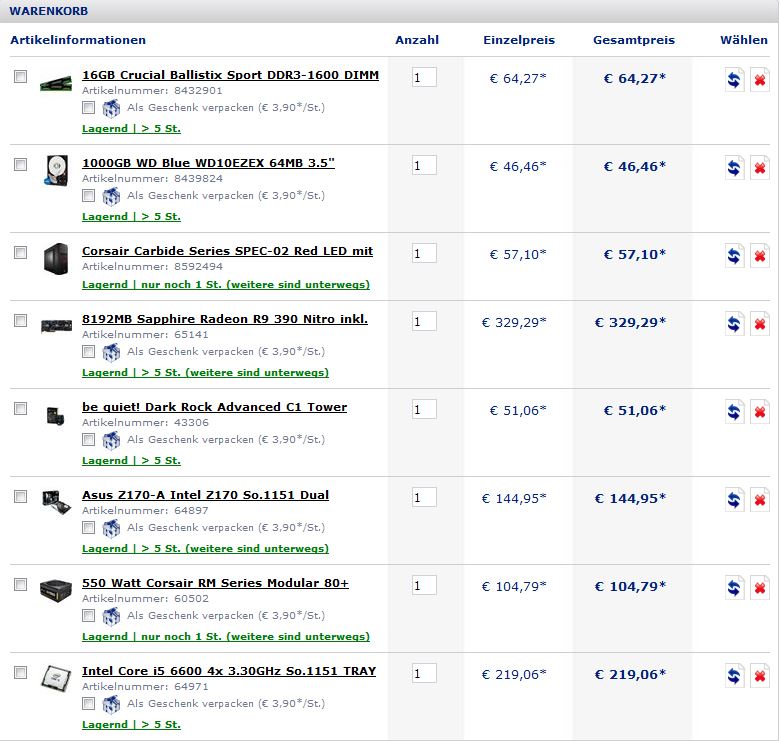Screen dimensions: 780x741
Task: Focus quantity field for Corsair Carbide case
Action: (x=424, y=253)
